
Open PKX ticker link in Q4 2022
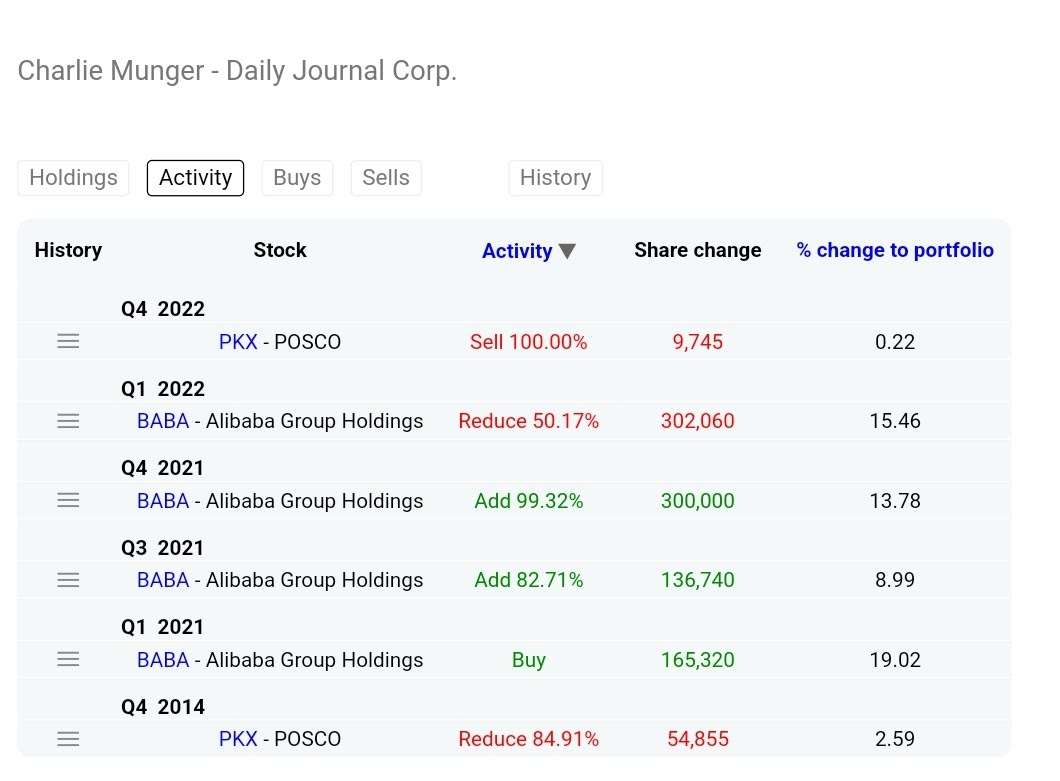tap(238, 342)
